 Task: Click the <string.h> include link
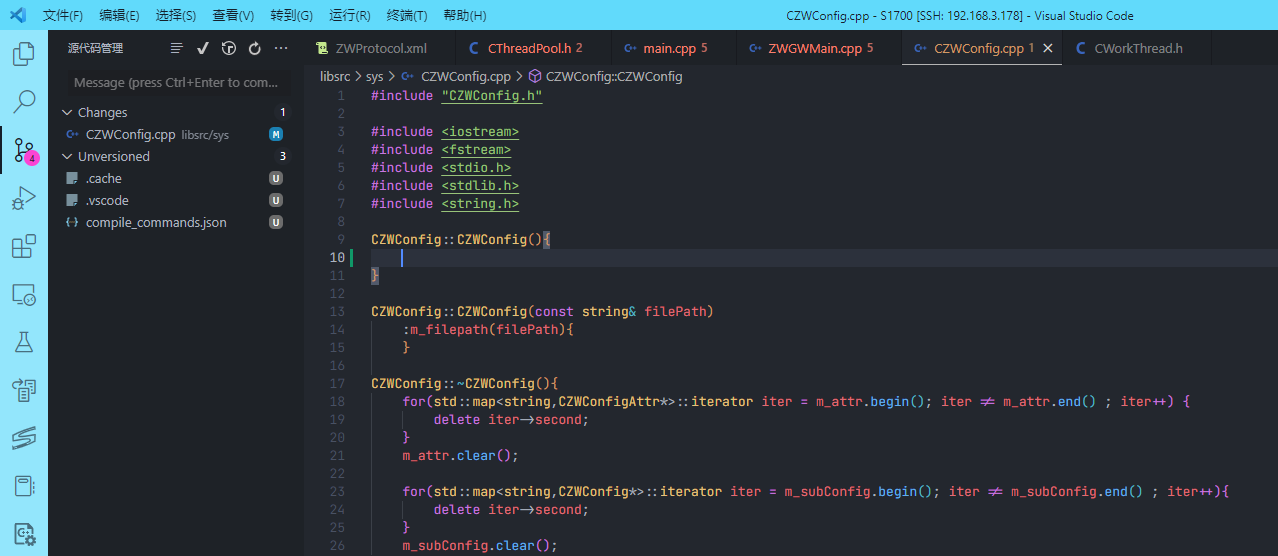[x=480, y=204]
